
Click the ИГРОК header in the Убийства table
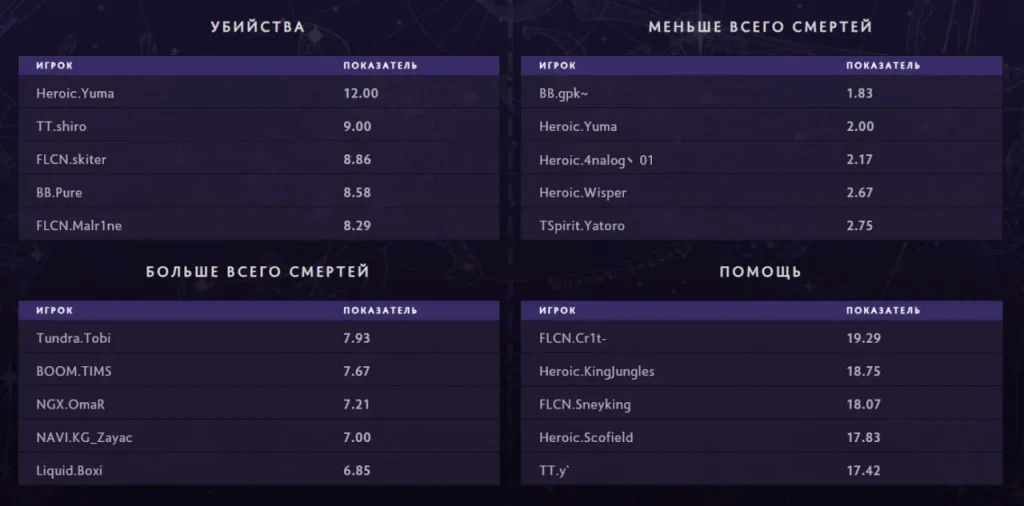point(55,65)
